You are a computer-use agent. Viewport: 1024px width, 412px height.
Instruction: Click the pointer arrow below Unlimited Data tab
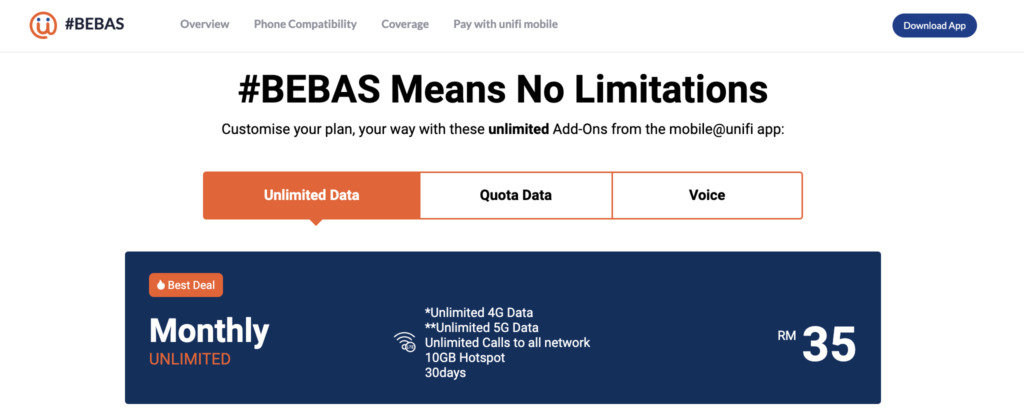(x=316, y=222)
